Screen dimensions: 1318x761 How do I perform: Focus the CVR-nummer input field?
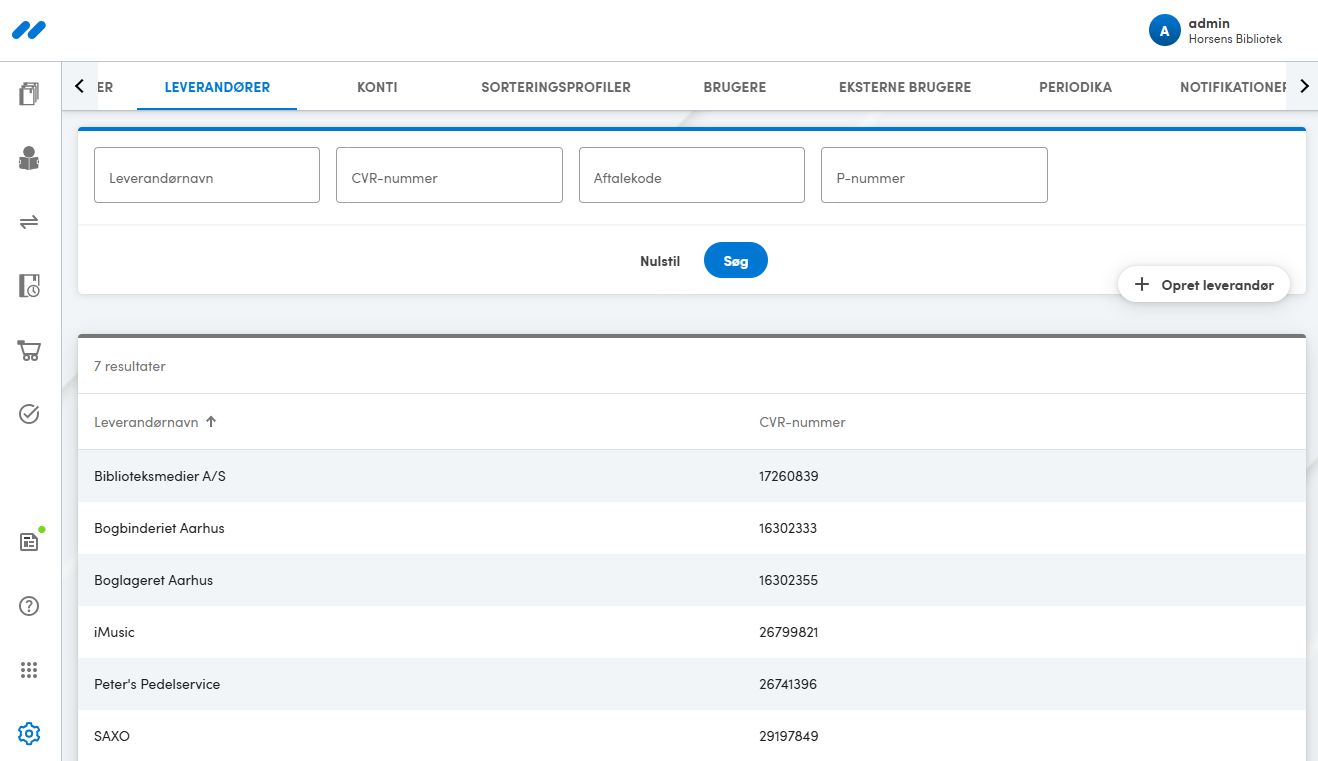tap(450, 175)
